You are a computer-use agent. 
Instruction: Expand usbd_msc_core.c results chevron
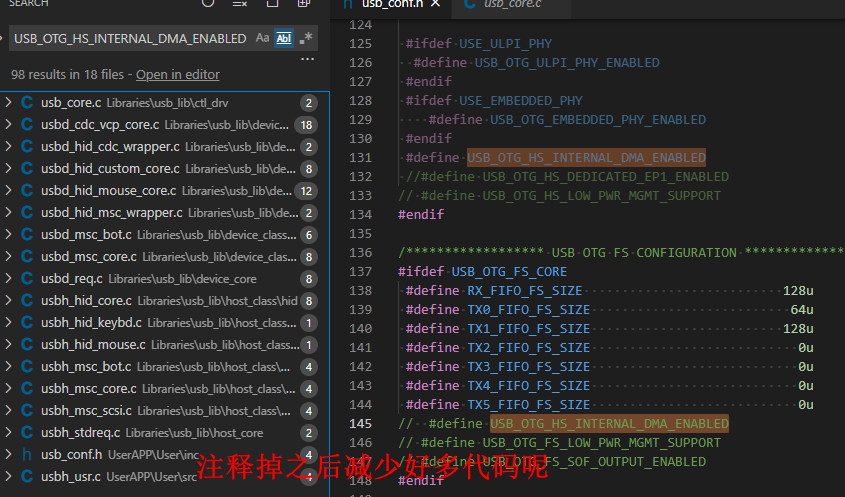pyautogui.click(x=9, y=257)
